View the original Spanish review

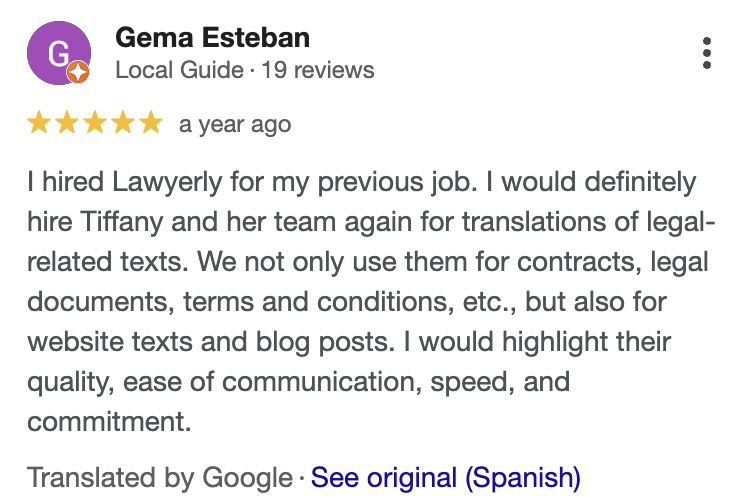[x=446, y=476]
